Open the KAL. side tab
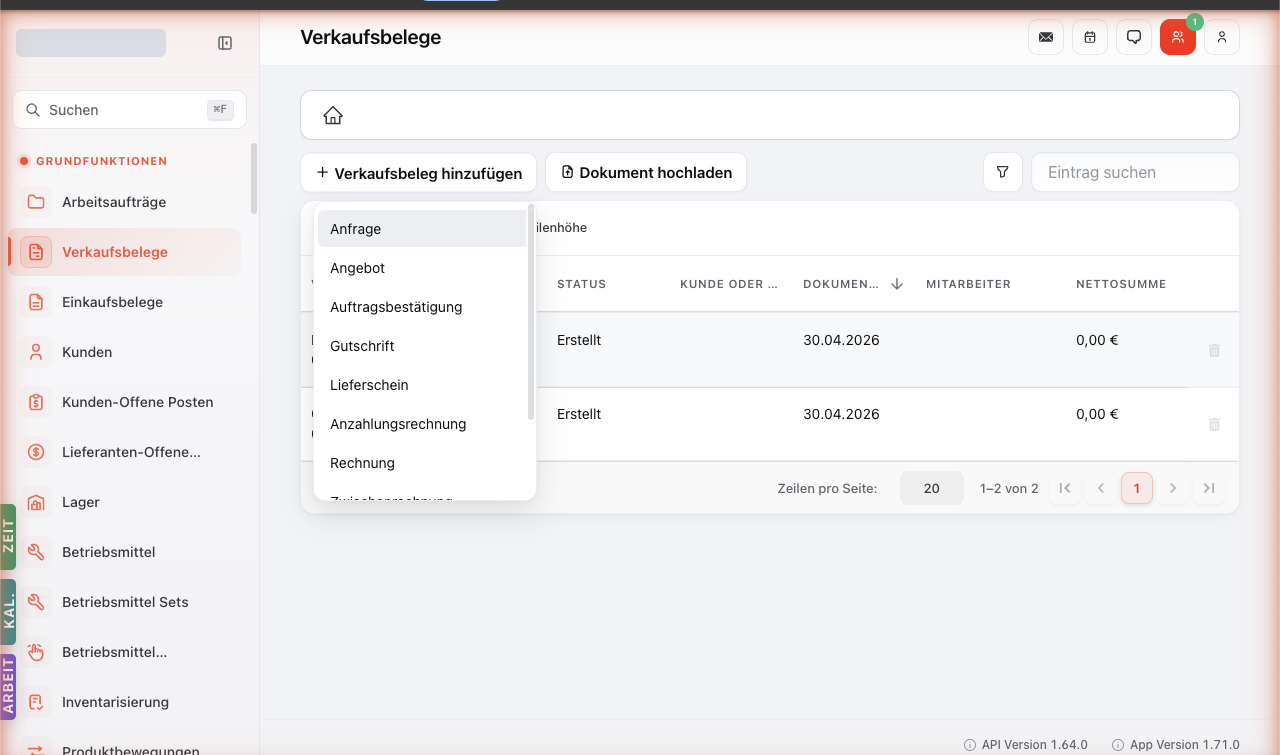Image resolution: width=1280 pixels, height=755 pixels. point(8,612)
